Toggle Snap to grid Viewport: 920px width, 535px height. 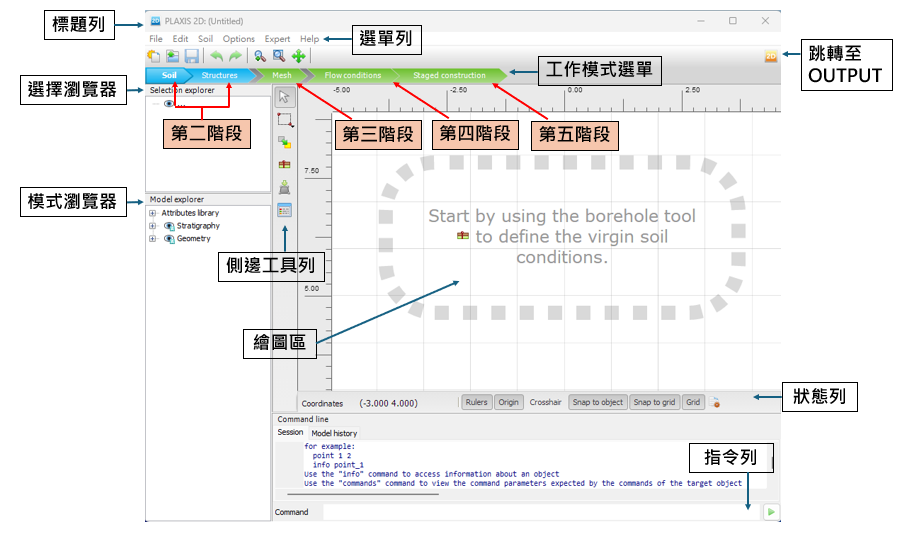click(654, 402)
